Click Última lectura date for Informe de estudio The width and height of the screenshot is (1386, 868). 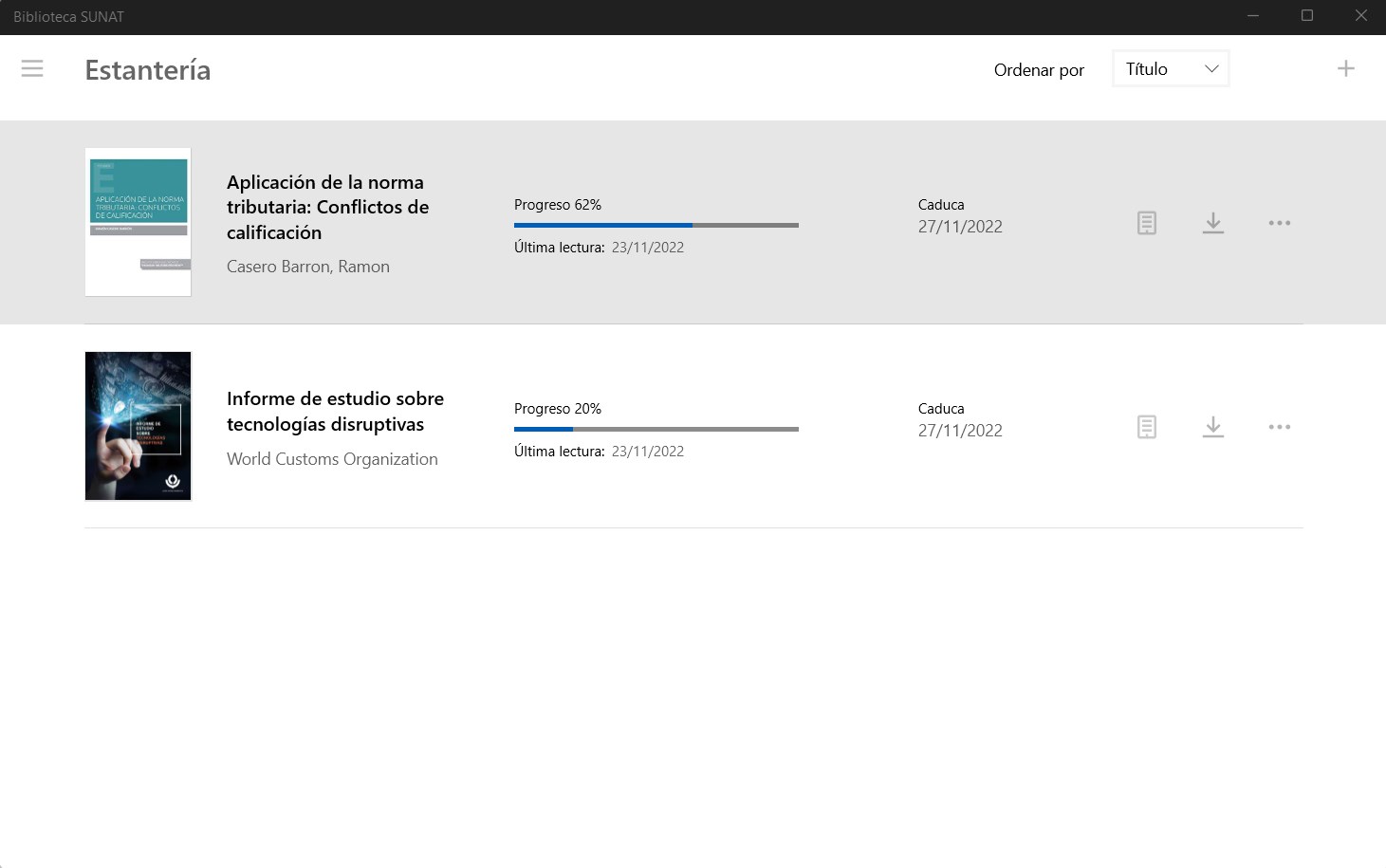648,452
